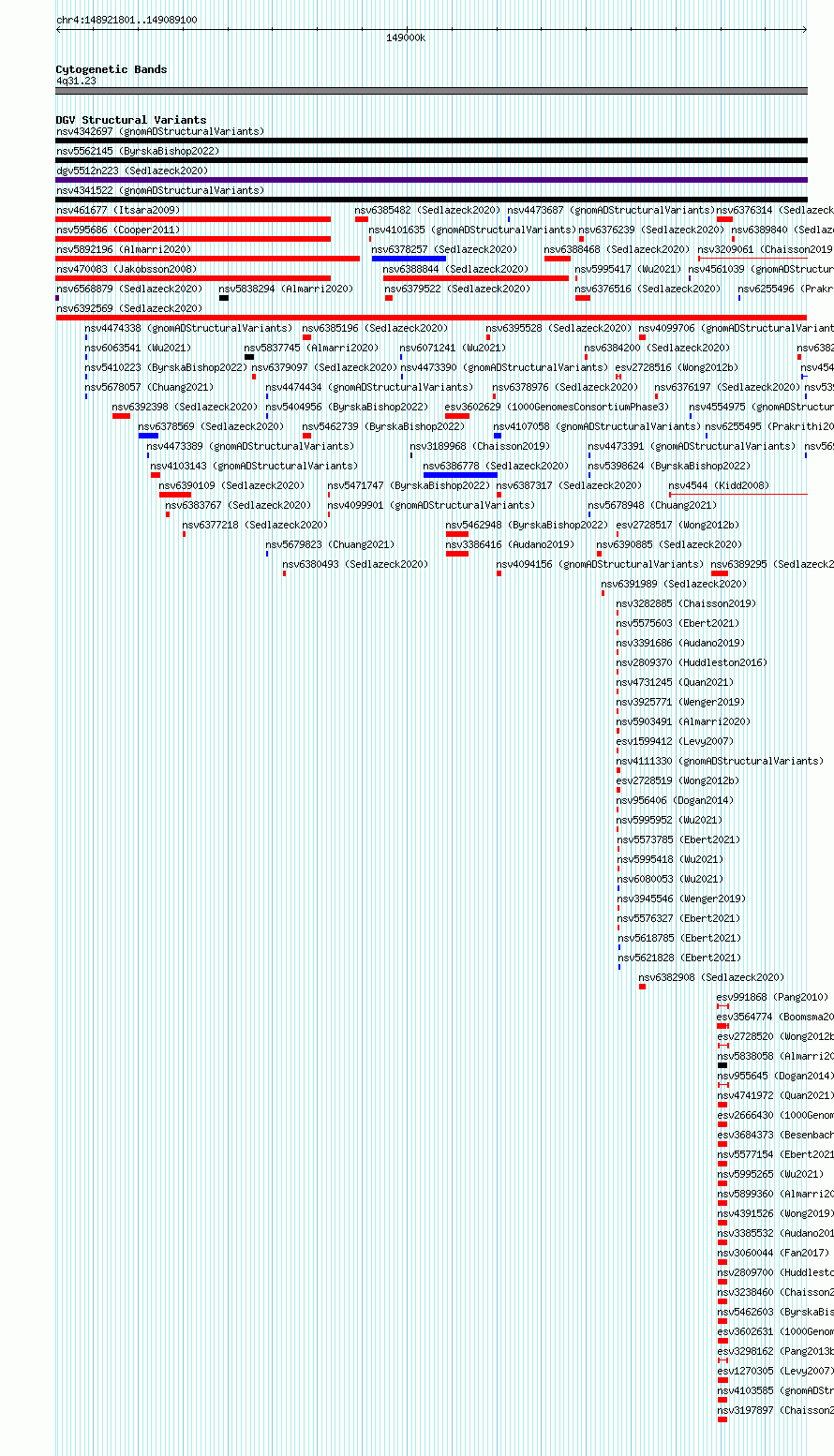Click the red bar under nsv6392398
The height and width of the screenshot is (1456, 834).
(121, 416)
